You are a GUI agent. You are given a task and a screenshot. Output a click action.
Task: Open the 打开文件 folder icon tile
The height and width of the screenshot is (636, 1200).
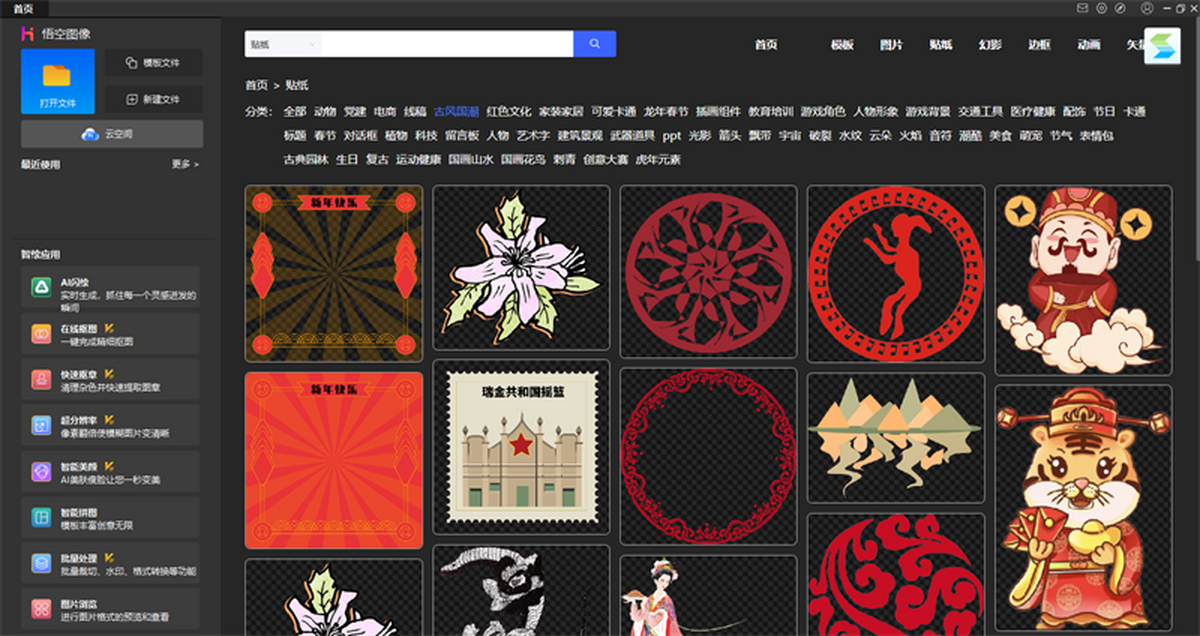click(x=57, y=81)
